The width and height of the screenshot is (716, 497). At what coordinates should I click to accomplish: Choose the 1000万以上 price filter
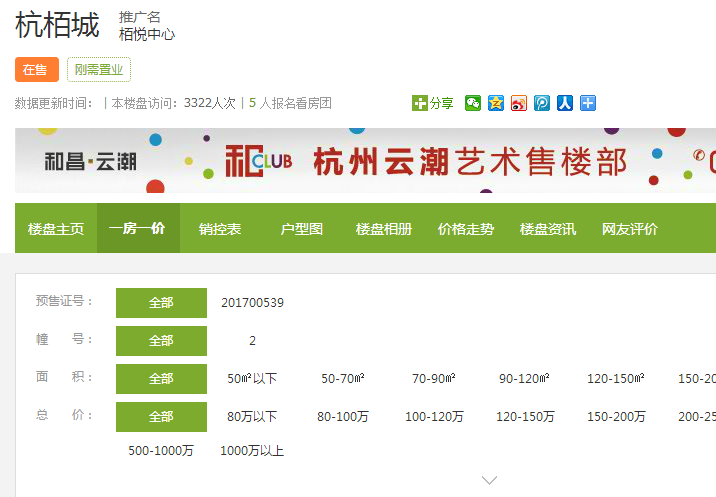tap(252, 451)
